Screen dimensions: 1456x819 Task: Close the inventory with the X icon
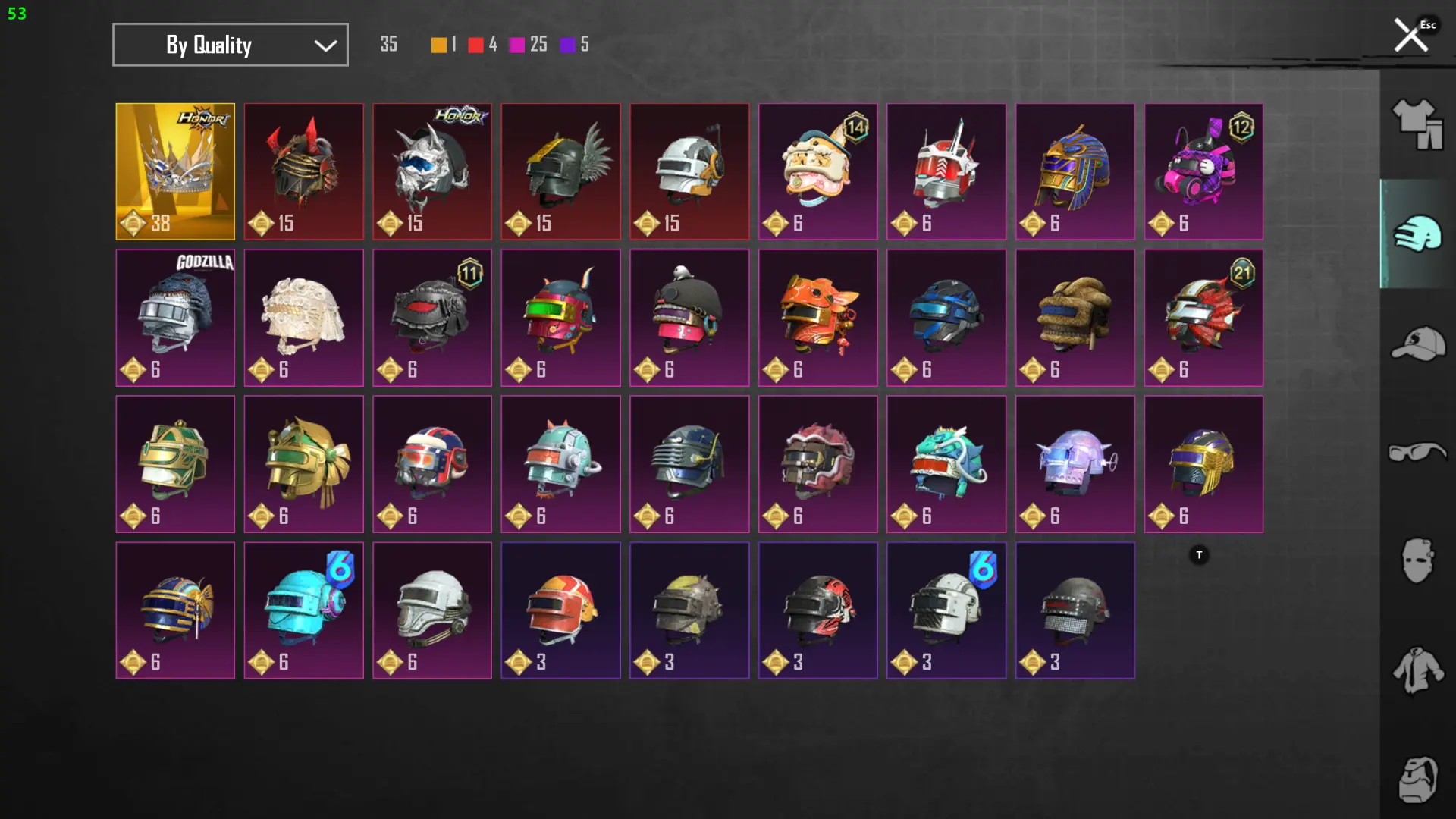coord(1410,36)
